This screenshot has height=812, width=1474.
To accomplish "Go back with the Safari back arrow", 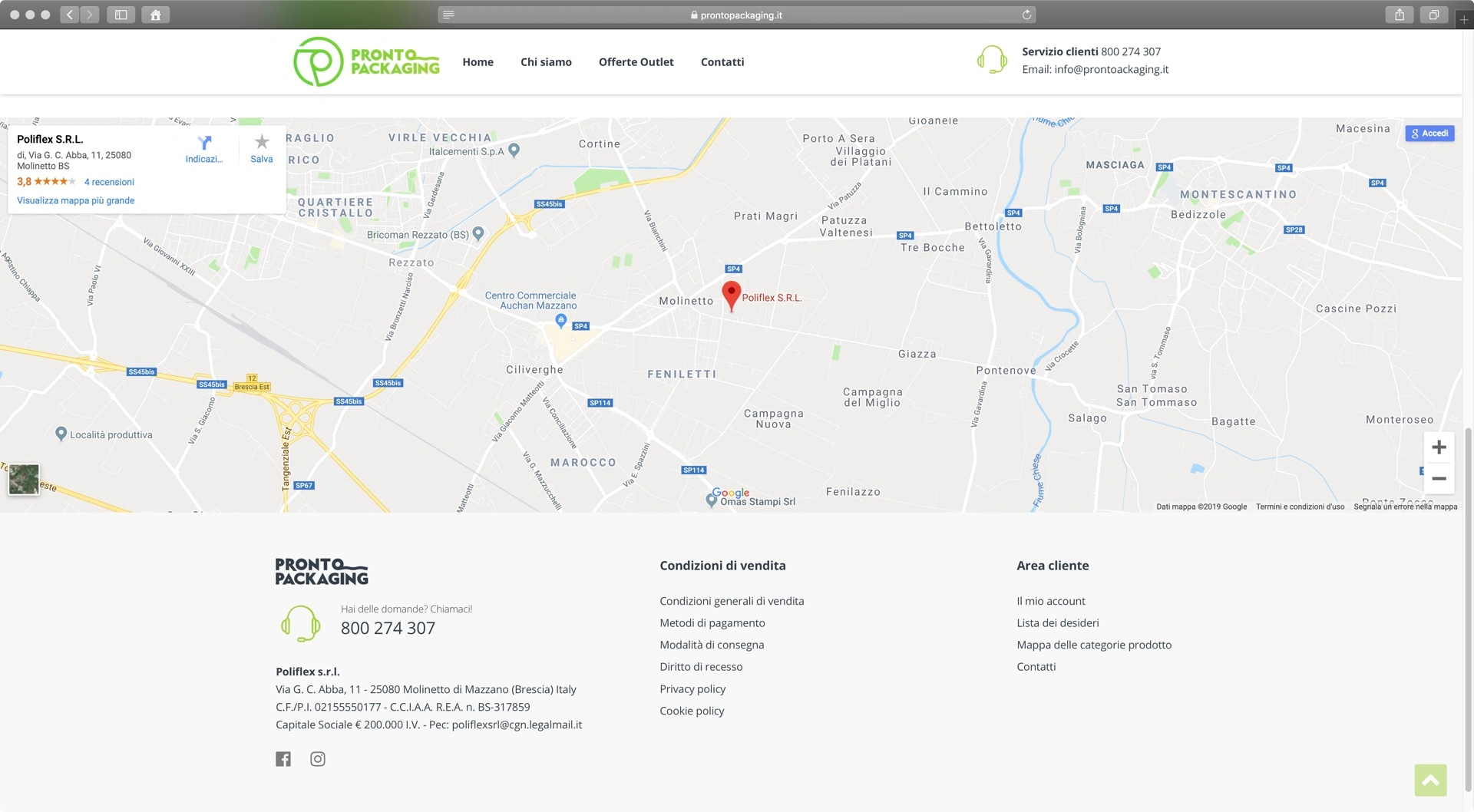I will [x=69, y=15].
